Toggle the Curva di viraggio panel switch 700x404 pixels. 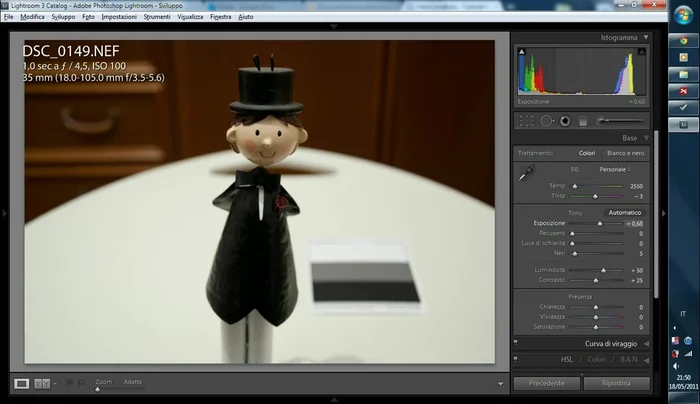click(x=516, y=344)
